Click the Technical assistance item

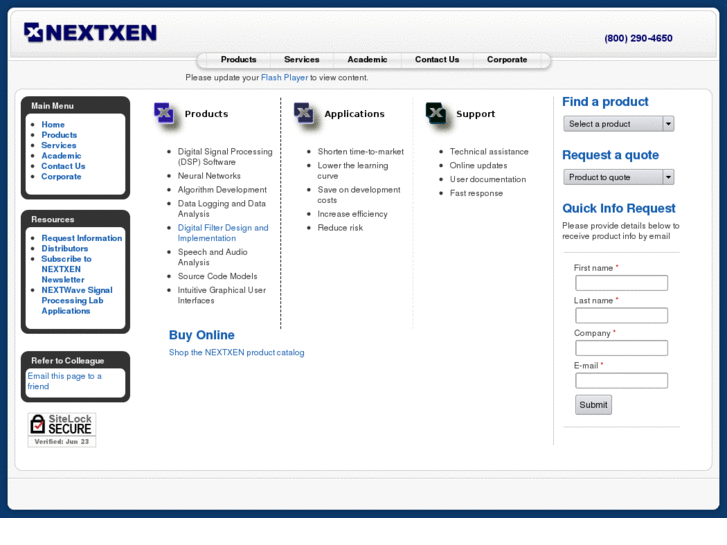pos(489,152)
